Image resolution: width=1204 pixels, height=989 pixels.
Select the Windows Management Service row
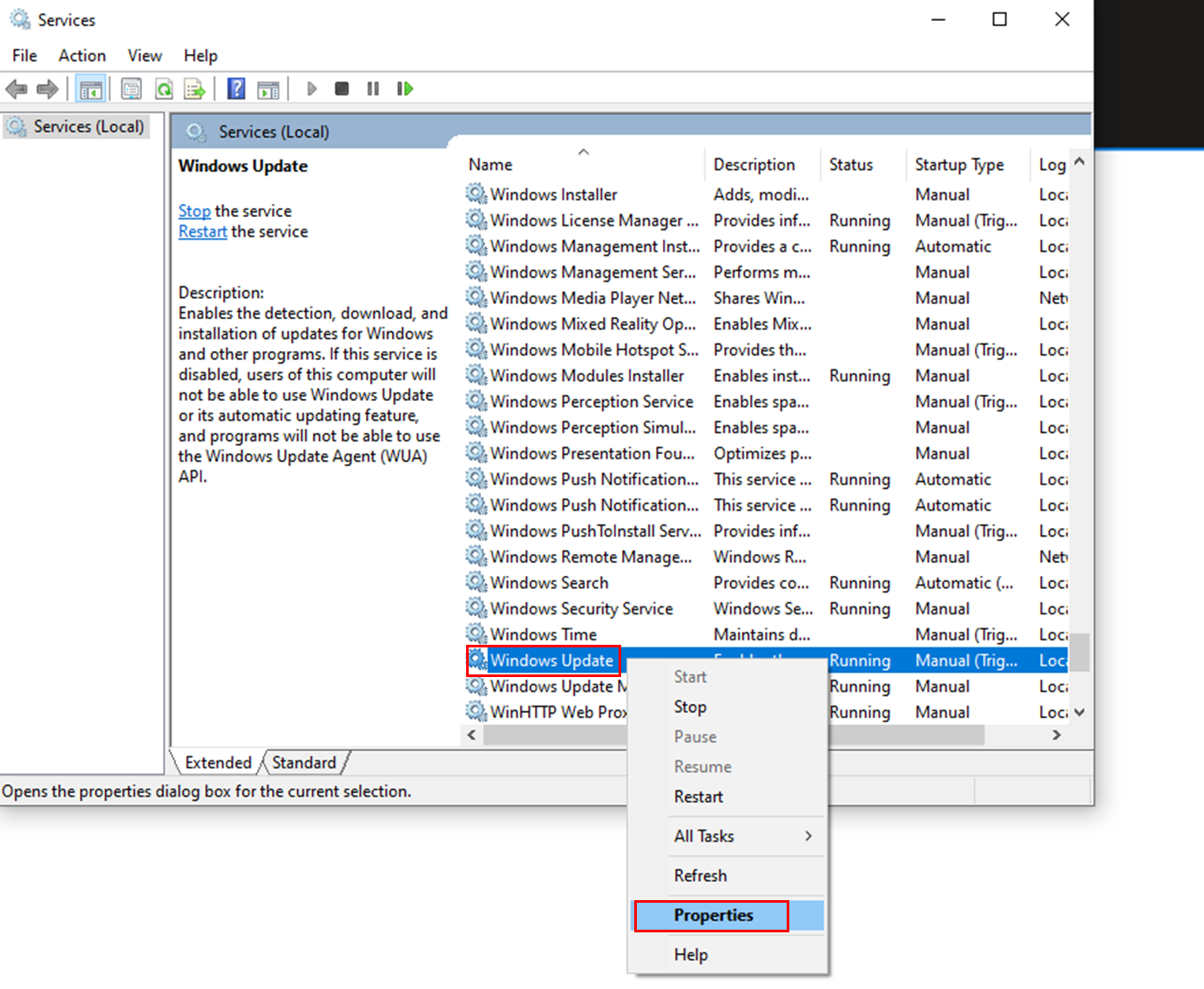pos(767,272)
